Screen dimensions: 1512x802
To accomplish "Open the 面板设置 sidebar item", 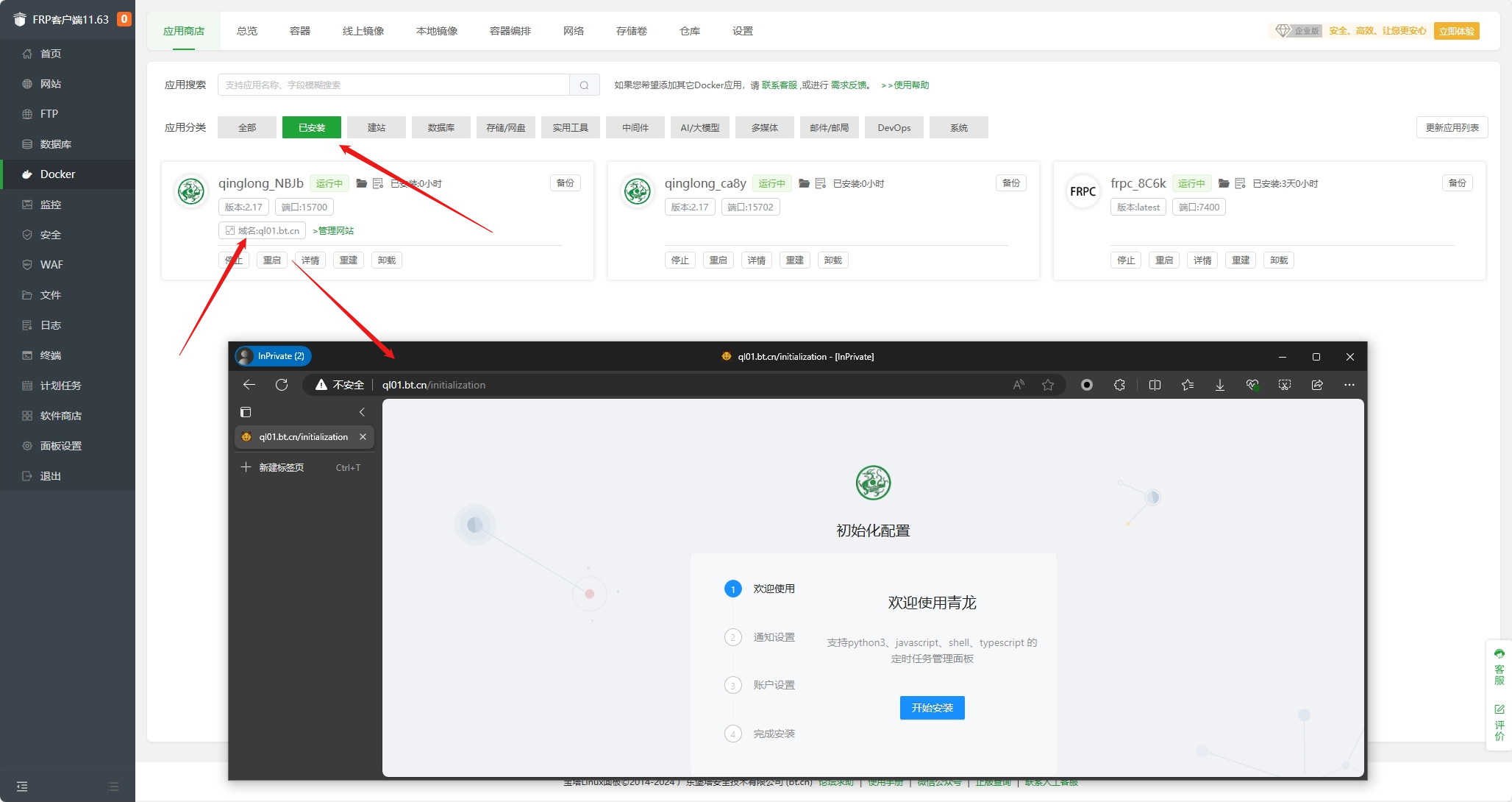I will click(x=68, y=446).
